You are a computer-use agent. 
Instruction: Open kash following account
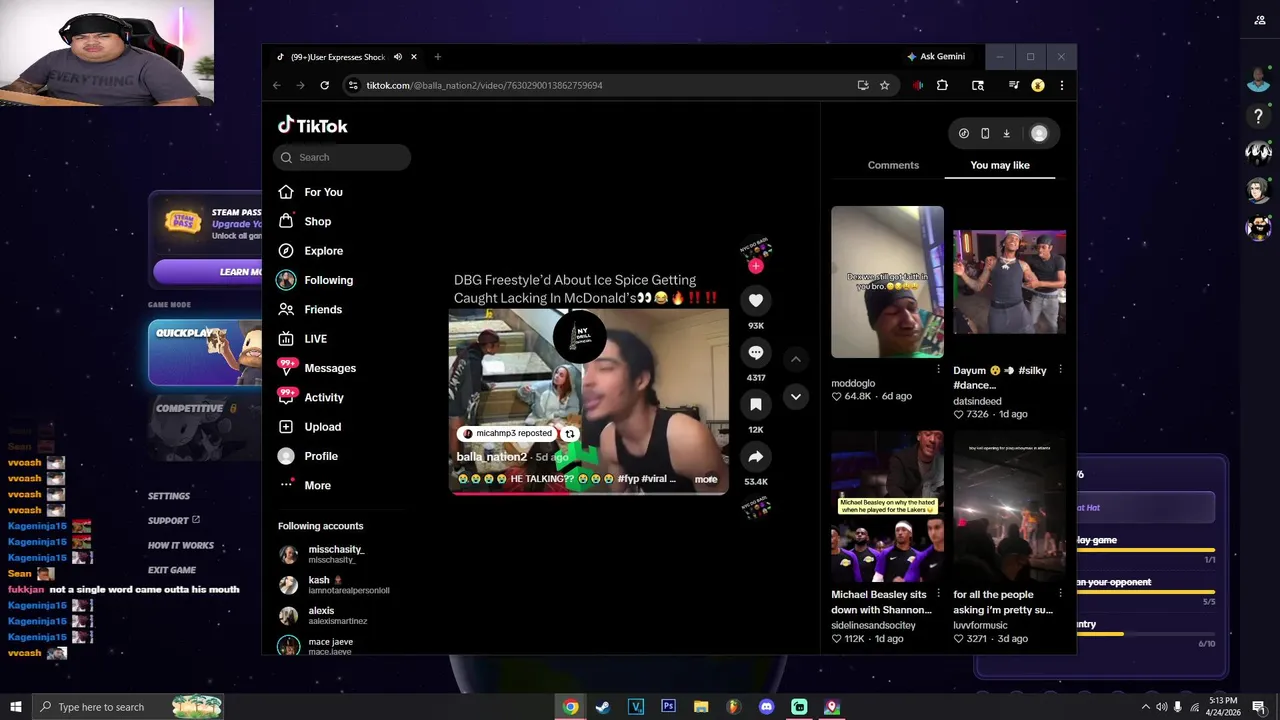click(x=333, y=585)
